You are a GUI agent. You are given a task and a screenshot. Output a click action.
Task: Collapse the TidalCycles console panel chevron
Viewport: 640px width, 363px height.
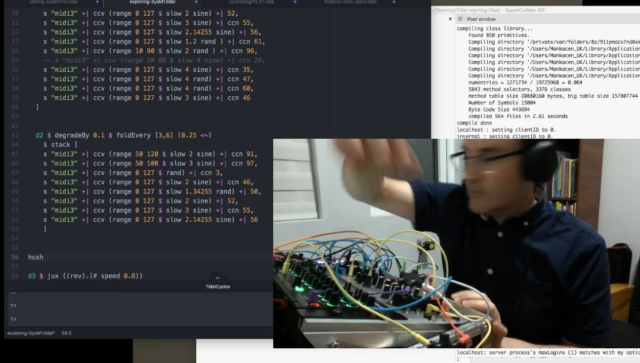coord(218,278)
